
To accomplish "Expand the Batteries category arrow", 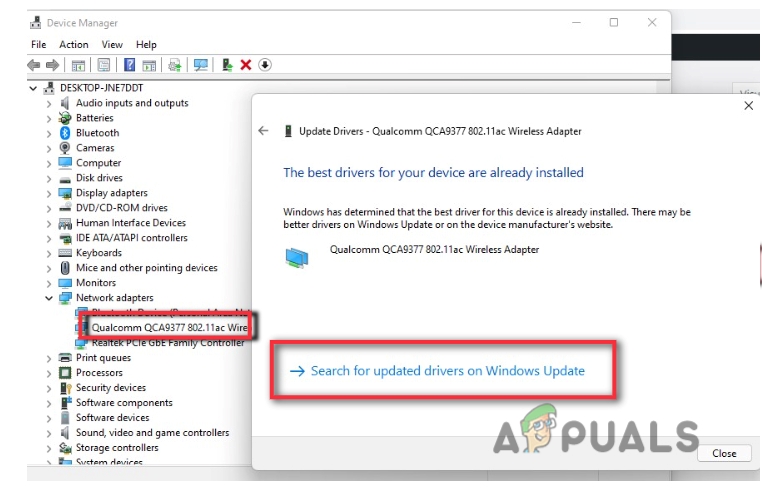I will pyautogui.click(x=49, y=119).
